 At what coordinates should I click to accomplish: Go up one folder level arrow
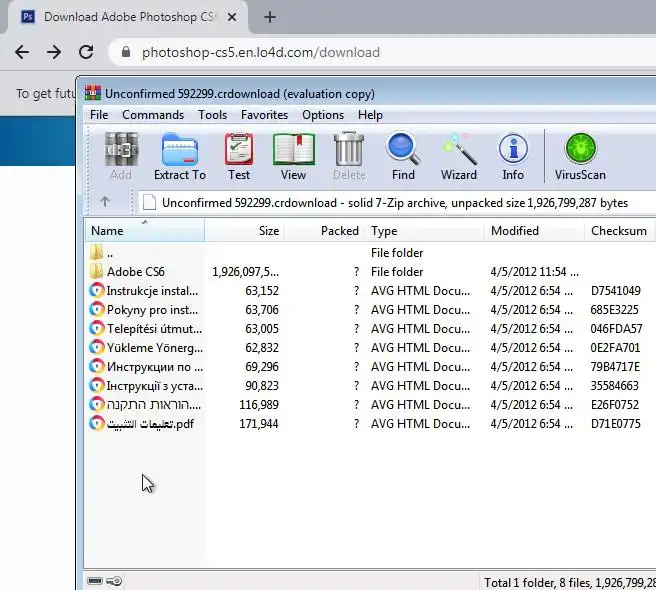tap(105, 202)
